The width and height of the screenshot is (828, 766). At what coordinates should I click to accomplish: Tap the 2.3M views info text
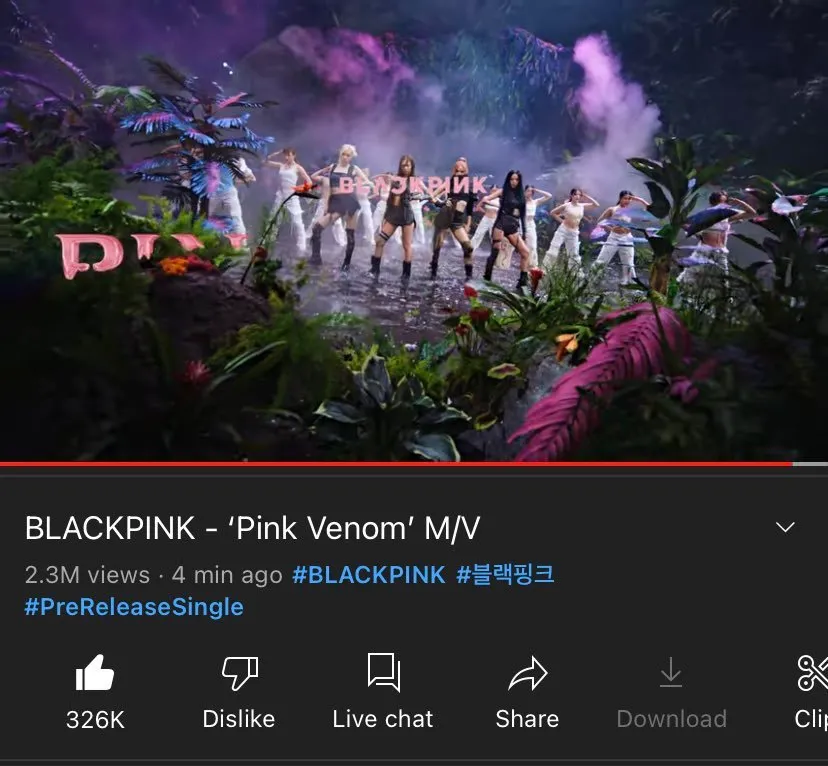(x=87, y=575)
